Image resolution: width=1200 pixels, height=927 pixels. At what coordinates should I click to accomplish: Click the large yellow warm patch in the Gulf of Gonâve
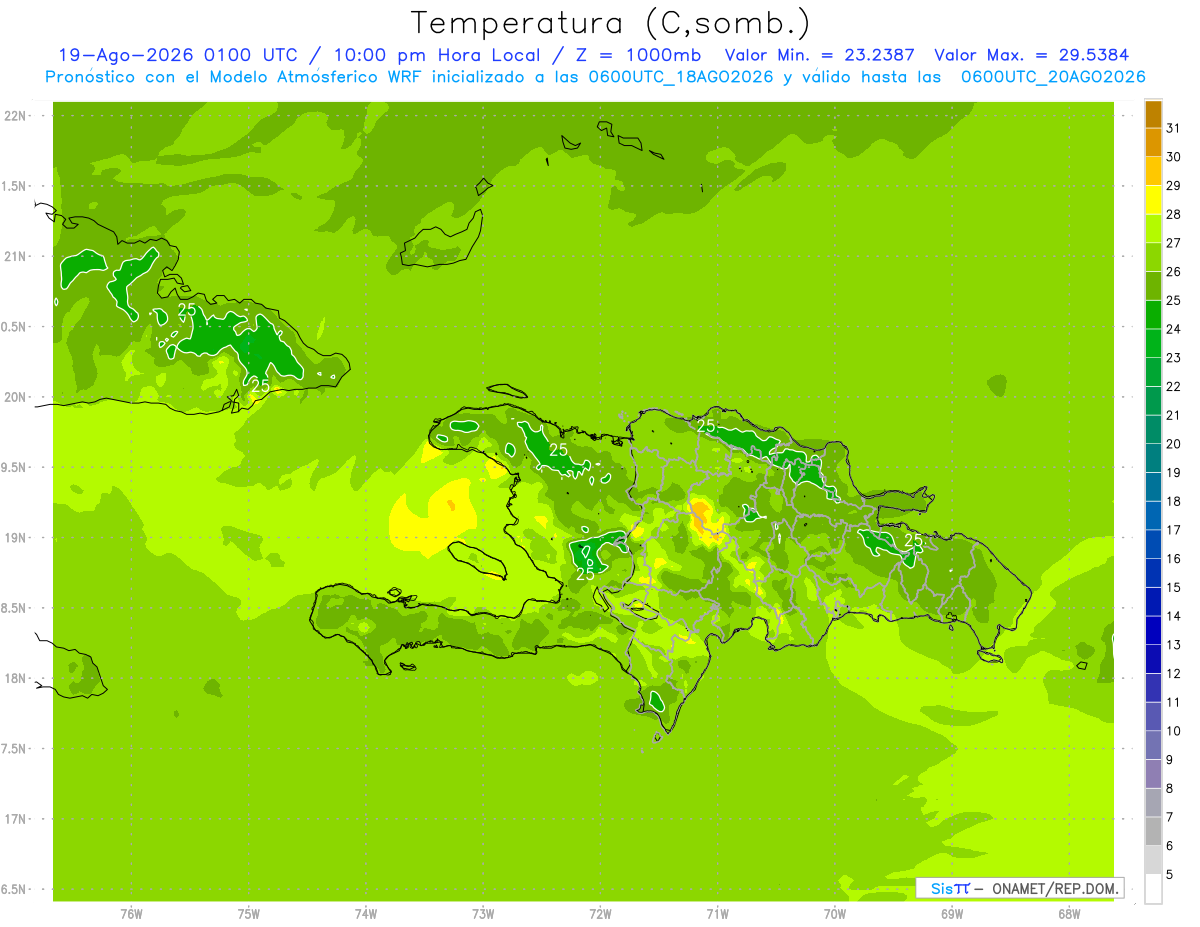pos(432,516)
